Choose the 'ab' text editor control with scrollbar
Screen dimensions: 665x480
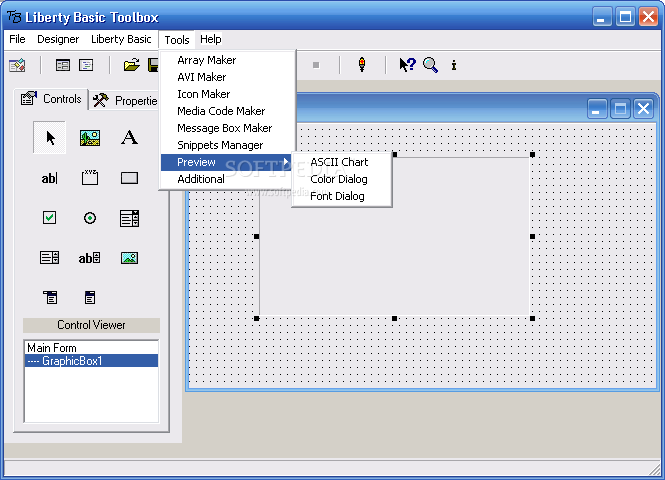pos(89,258)
